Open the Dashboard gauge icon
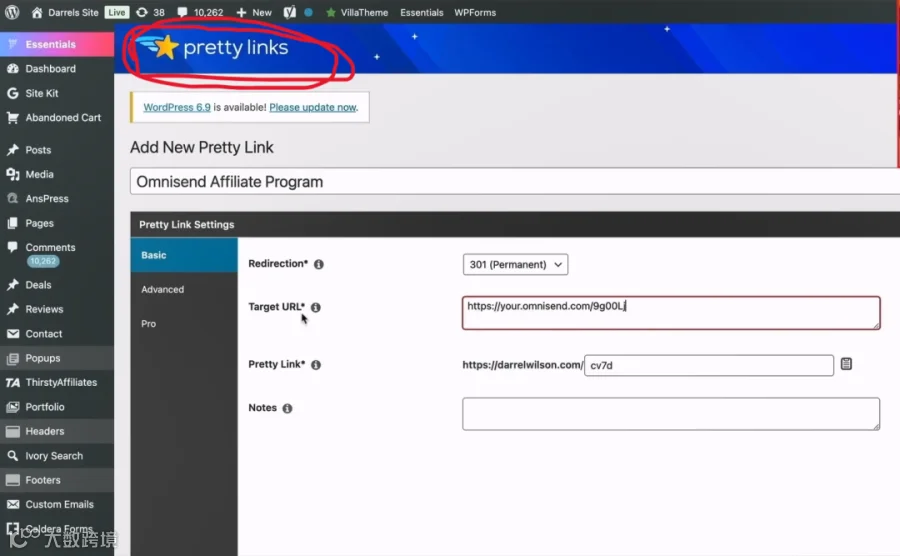This screenshot has width=900, height=556. pos(13,69)
